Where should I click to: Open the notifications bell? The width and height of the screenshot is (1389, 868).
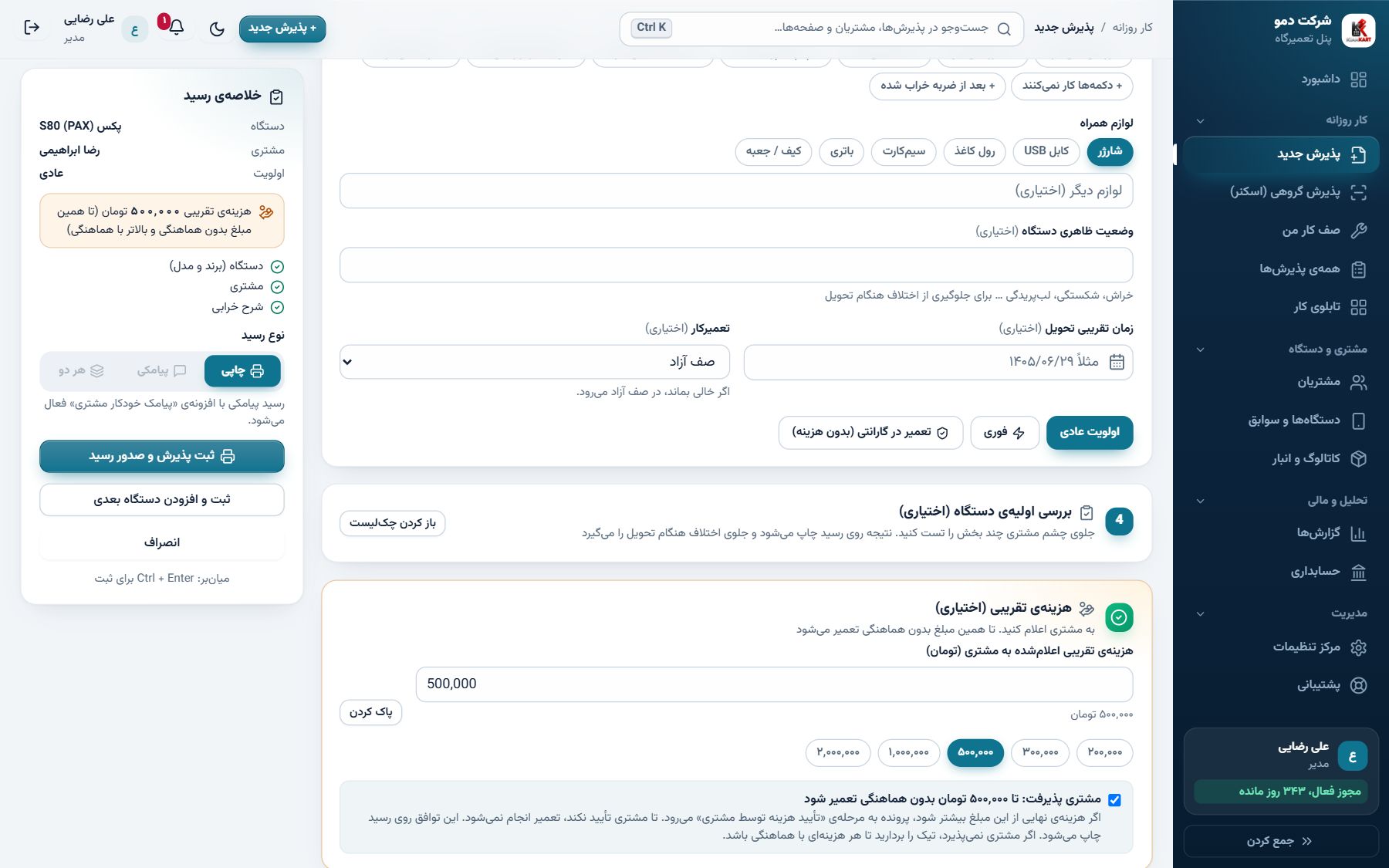pyautogui.click(x=177, y=28)
